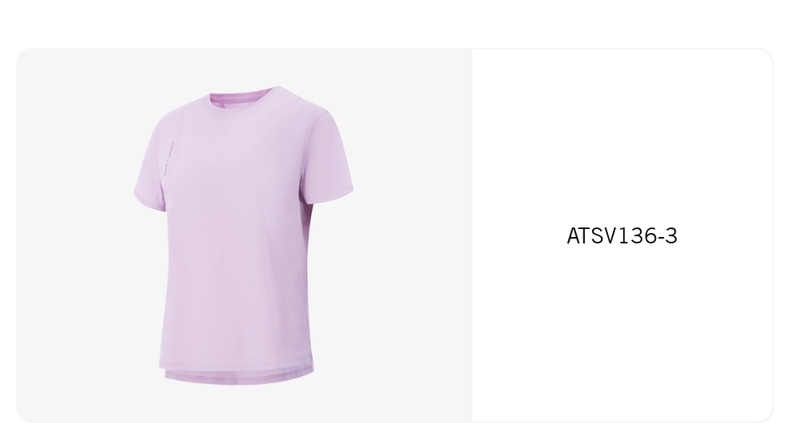Click the ATSV136-3 product code text
The height and width of the screenshot is (423, 790).
click(622, 236)
